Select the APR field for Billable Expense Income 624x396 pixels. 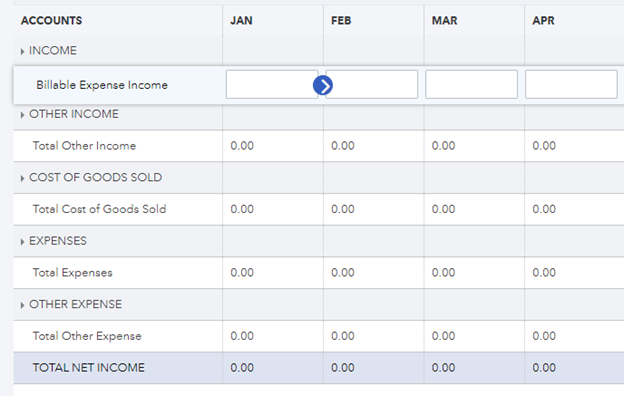(x=571, y=84)
